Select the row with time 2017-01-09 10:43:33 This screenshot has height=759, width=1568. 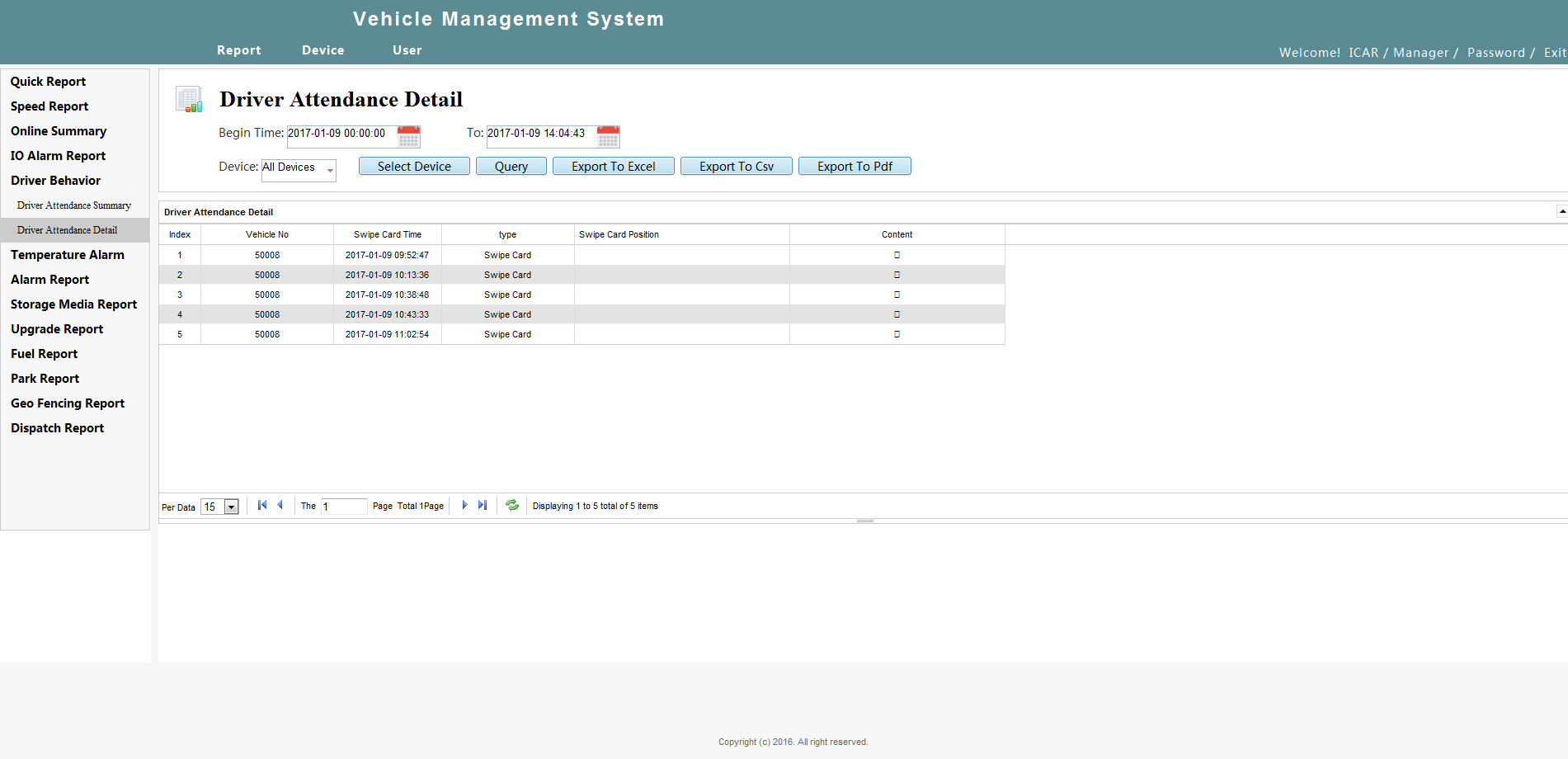[582, 314]
